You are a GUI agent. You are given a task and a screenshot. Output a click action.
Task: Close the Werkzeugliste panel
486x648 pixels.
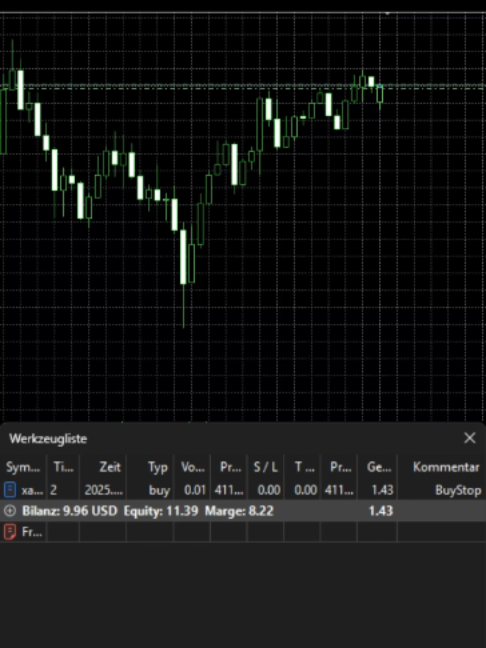(469, 438)
